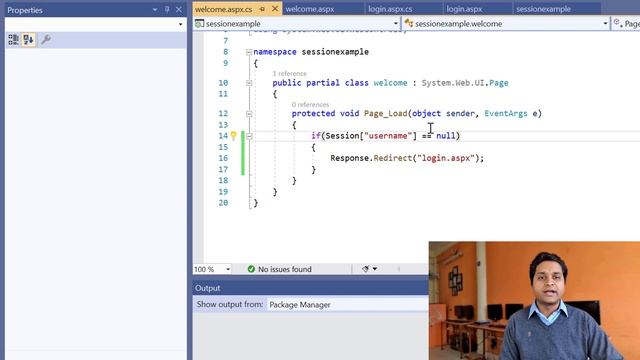Switch to the welcome.aspx tab
The height and width of the screenshot is (360, 640).
point(310,9)
